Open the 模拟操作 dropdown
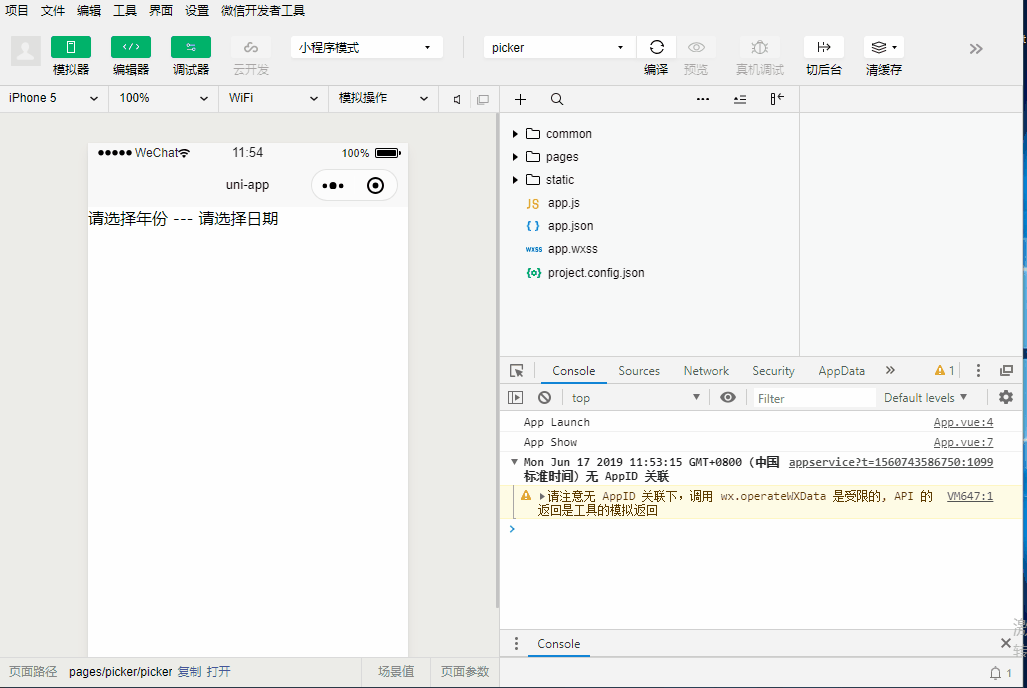Image resolution: width=1027 pixels, height=688 pixels. (x=383, y=98)
